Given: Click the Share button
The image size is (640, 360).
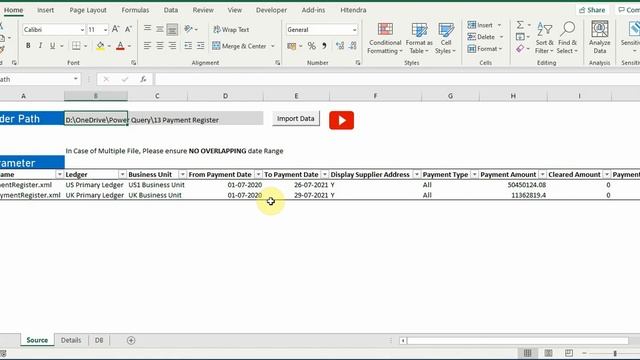Looking at the screenshot, I should click(592, 10).
